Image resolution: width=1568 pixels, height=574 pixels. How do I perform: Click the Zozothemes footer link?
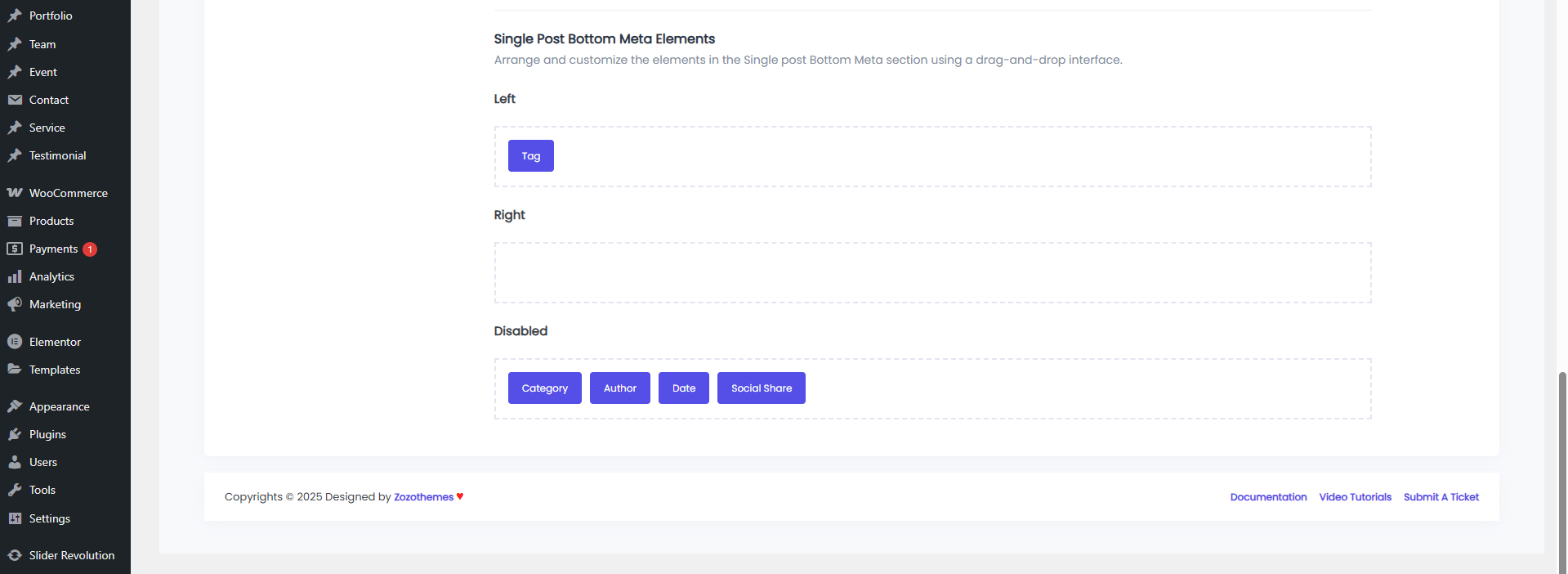423,497
